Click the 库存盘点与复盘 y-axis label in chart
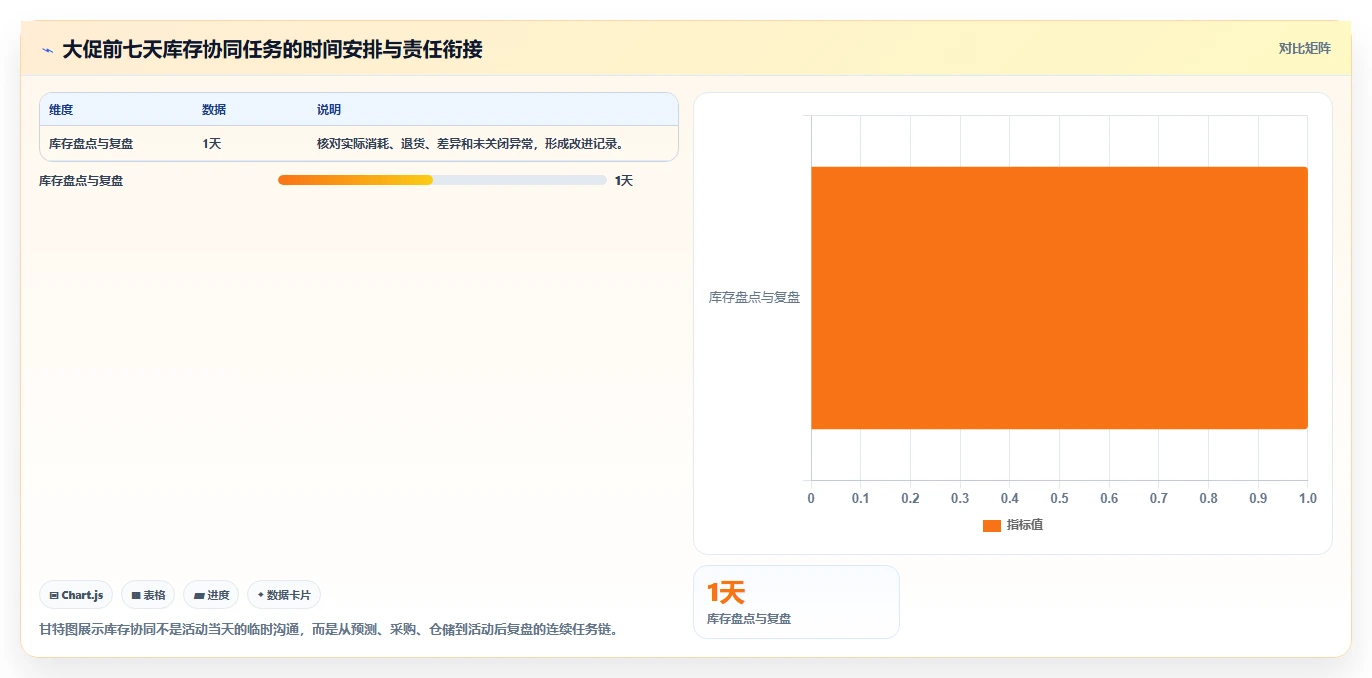1372x678 pixels. [x=754, y=297]
